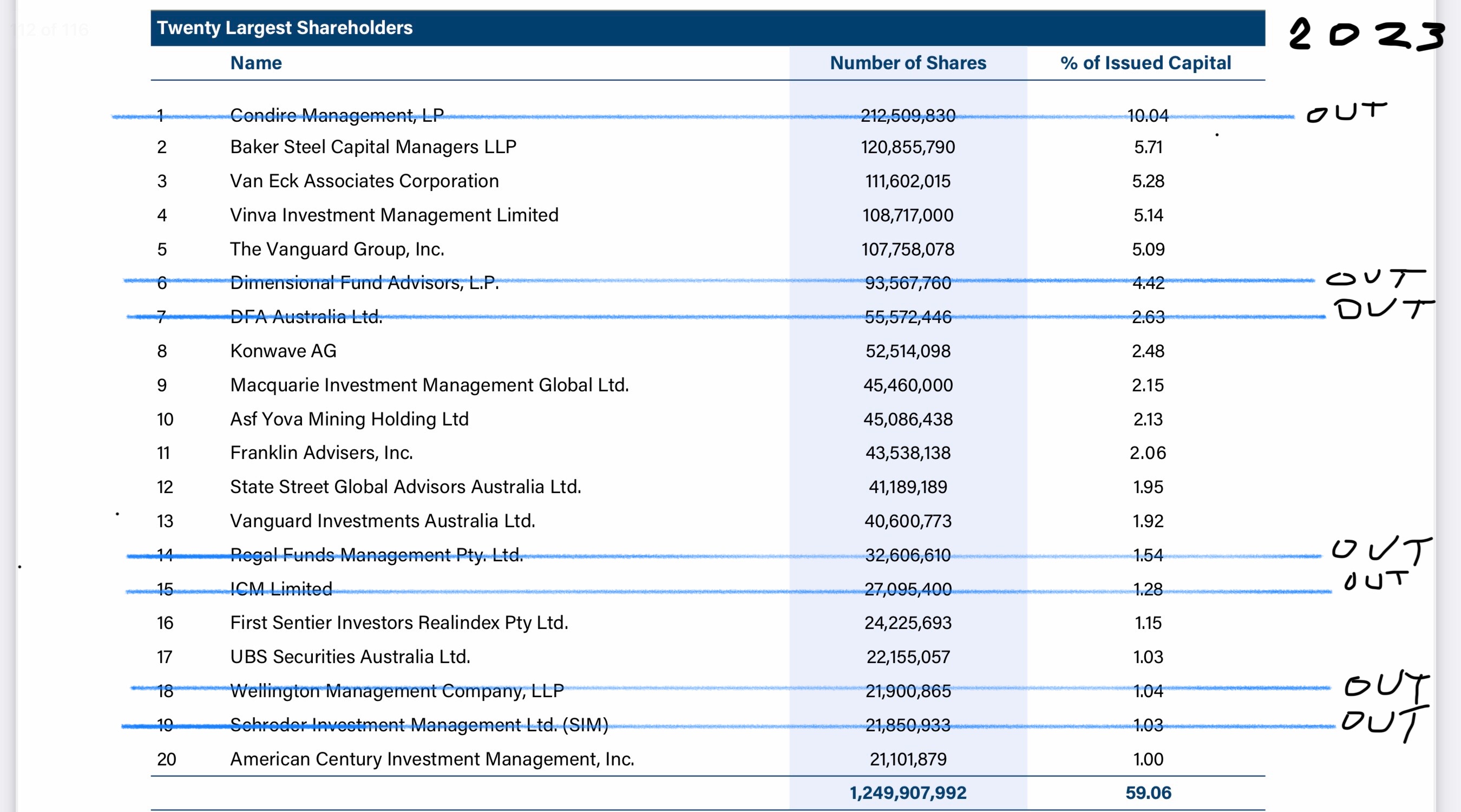1461x812 pixels.
Task: Select share count 21,850,933
Action: click(908, 725)
